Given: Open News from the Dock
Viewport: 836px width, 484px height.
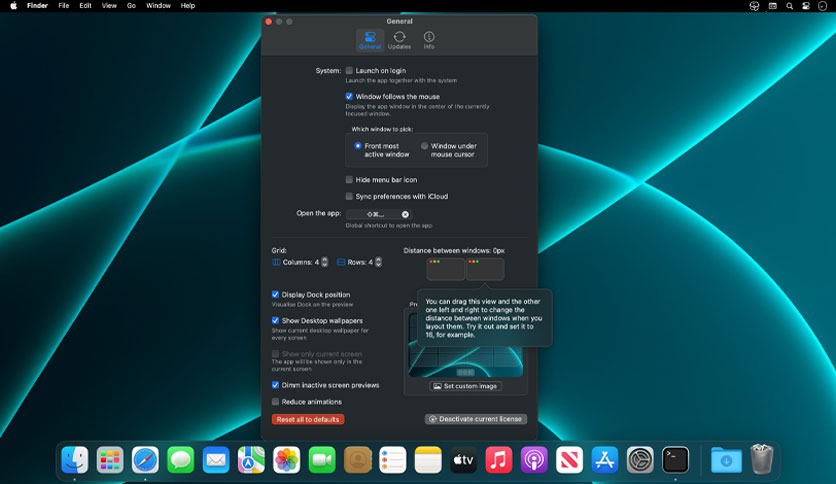Looking at the screenshot, I should [569, 459].
